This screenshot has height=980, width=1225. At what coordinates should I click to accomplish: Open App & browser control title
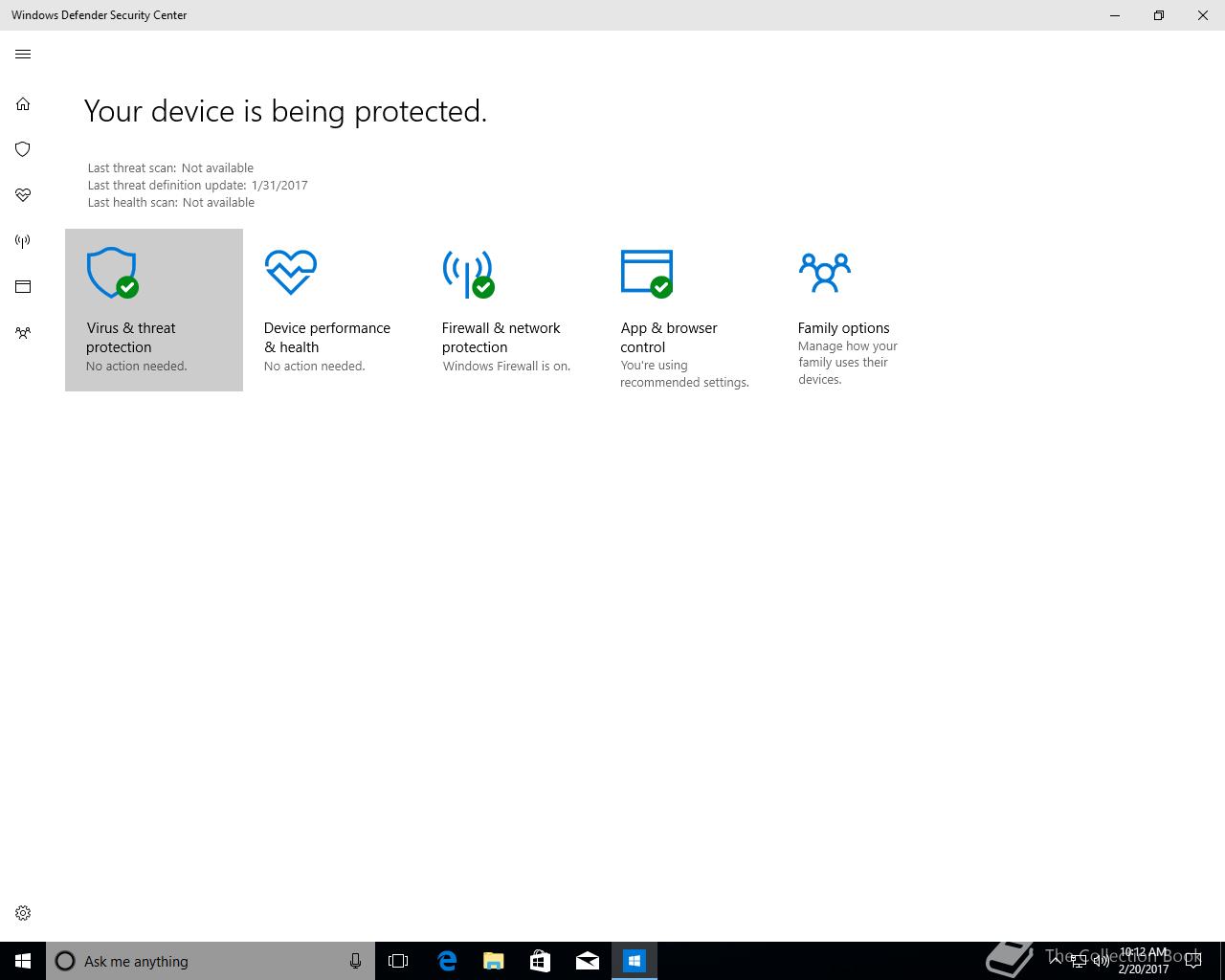point(669,338)
